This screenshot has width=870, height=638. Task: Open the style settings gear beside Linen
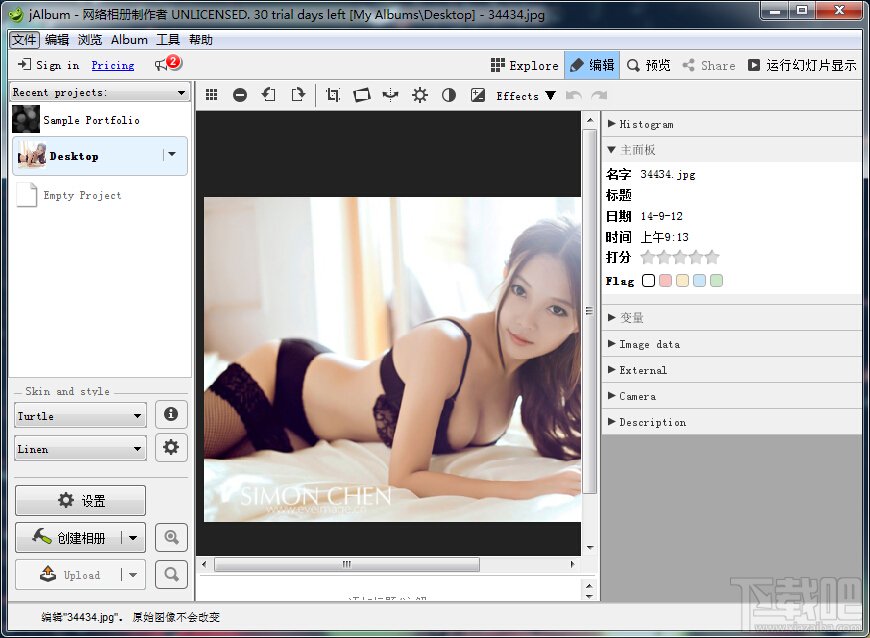point(171,448)
